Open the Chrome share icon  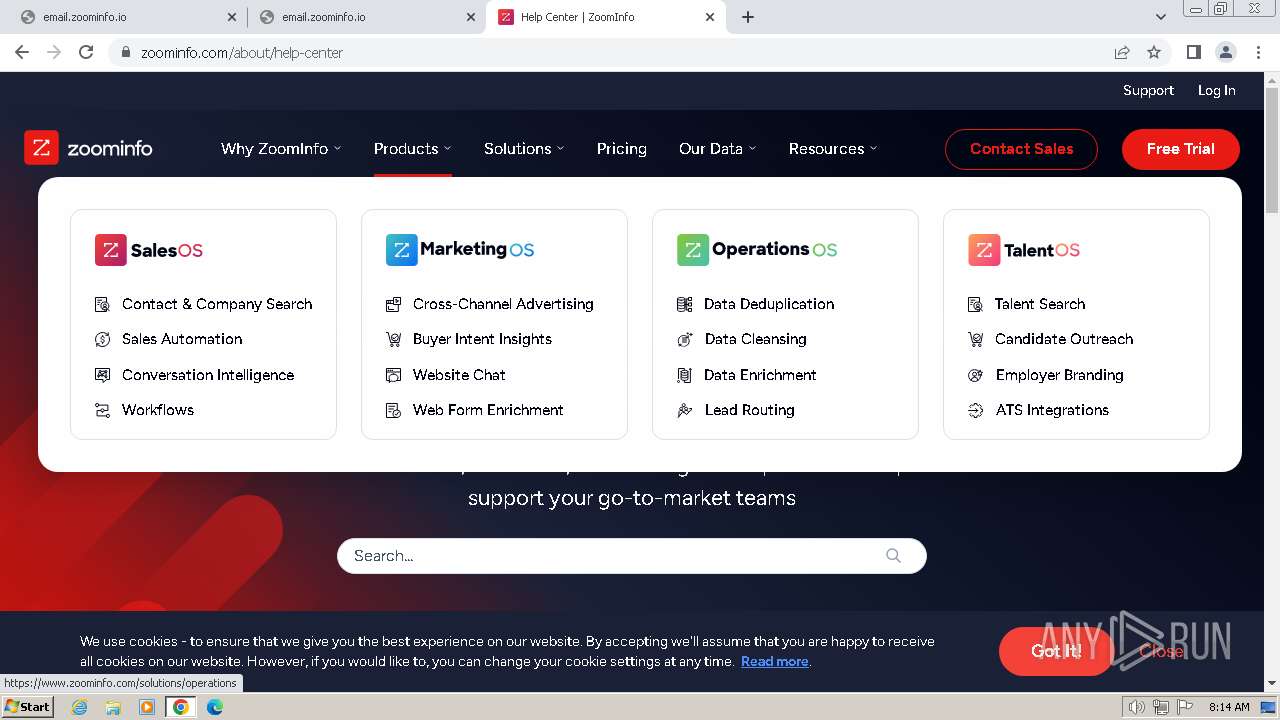tap(1122, 52)
